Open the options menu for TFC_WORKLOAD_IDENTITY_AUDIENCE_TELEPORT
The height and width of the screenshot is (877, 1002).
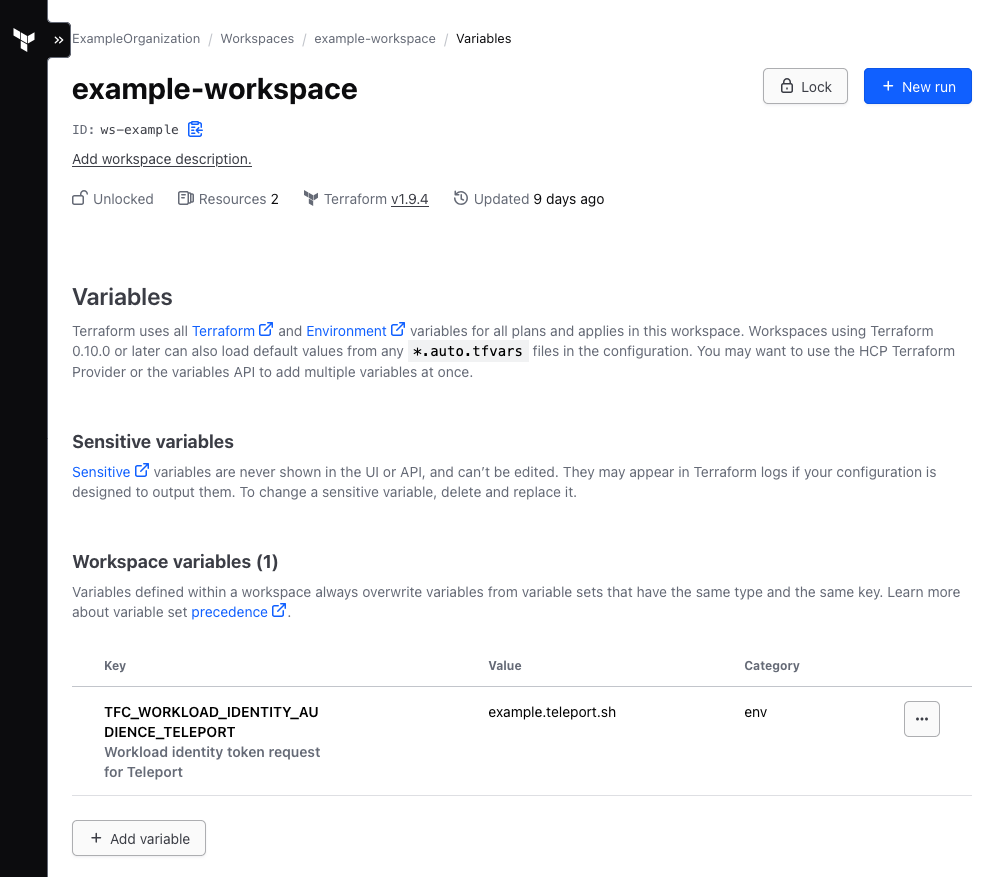pyautogui.click(x=921, y=718)
